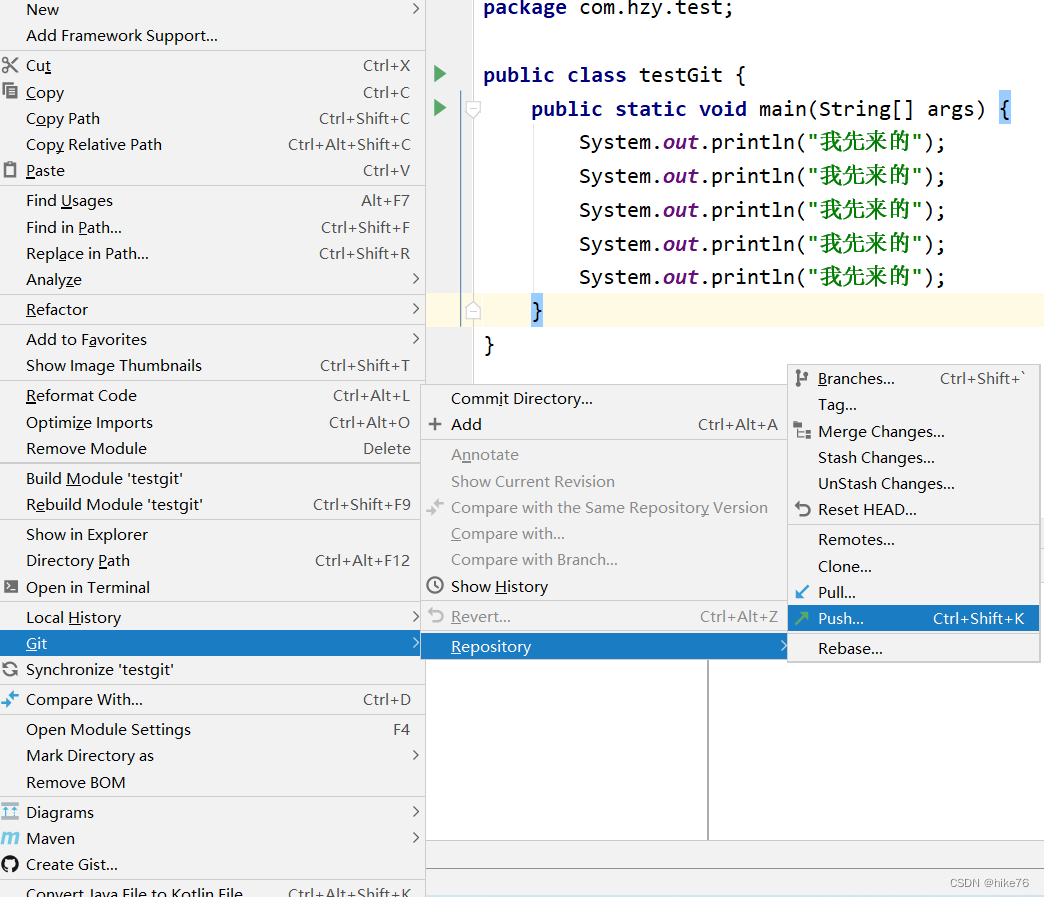Image resolution: width=1044 pixels, height=897 pixels.
Task: Expand the Maven submenu
Action: pos(415,837)
